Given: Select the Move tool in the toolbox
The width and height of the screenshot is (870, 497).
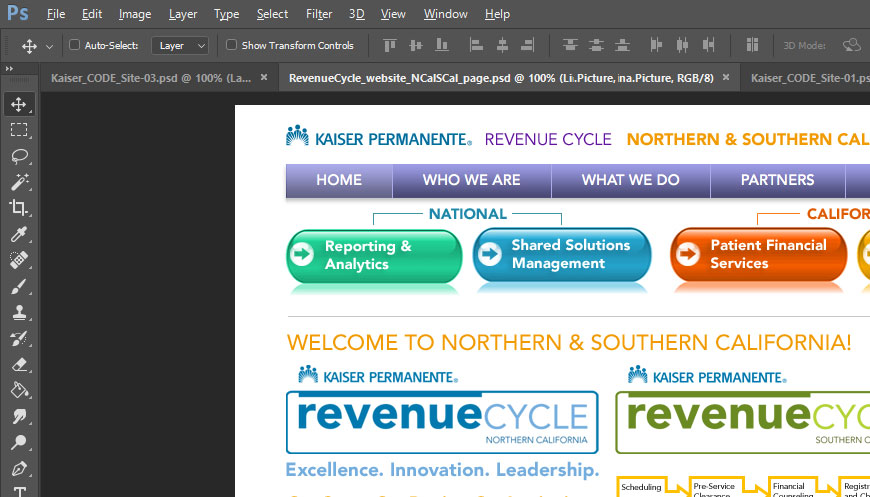Looking at the screenshot, I should pyautogui.click(x=19, y=104).
